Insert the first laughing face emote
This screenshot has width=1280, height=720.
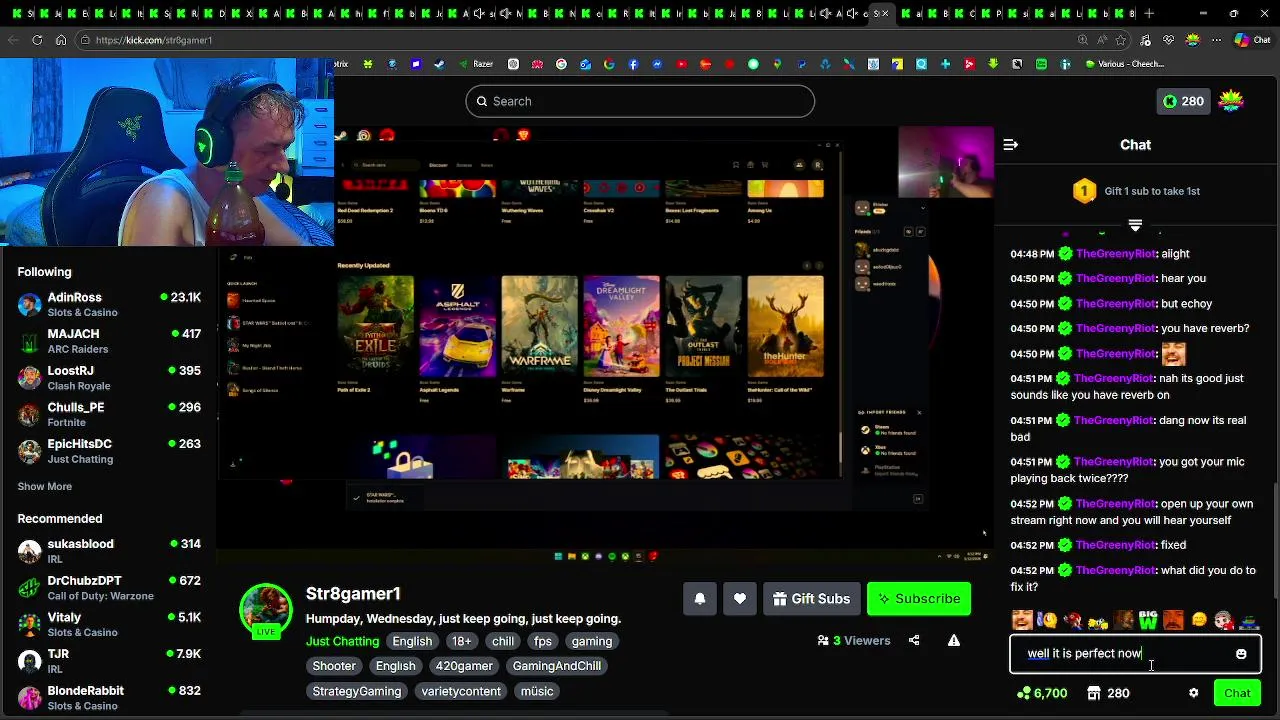pyautogui.click(x=1022, y=621)
